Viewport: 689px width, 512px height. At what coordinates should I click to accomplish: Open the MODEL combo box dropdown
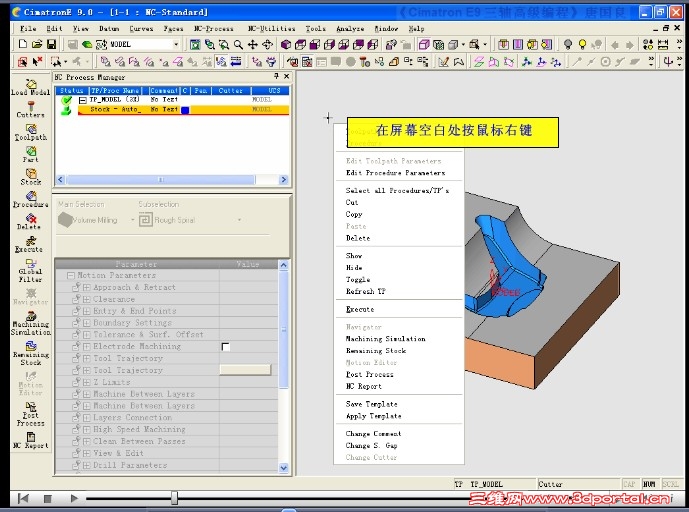coord(176,44)
